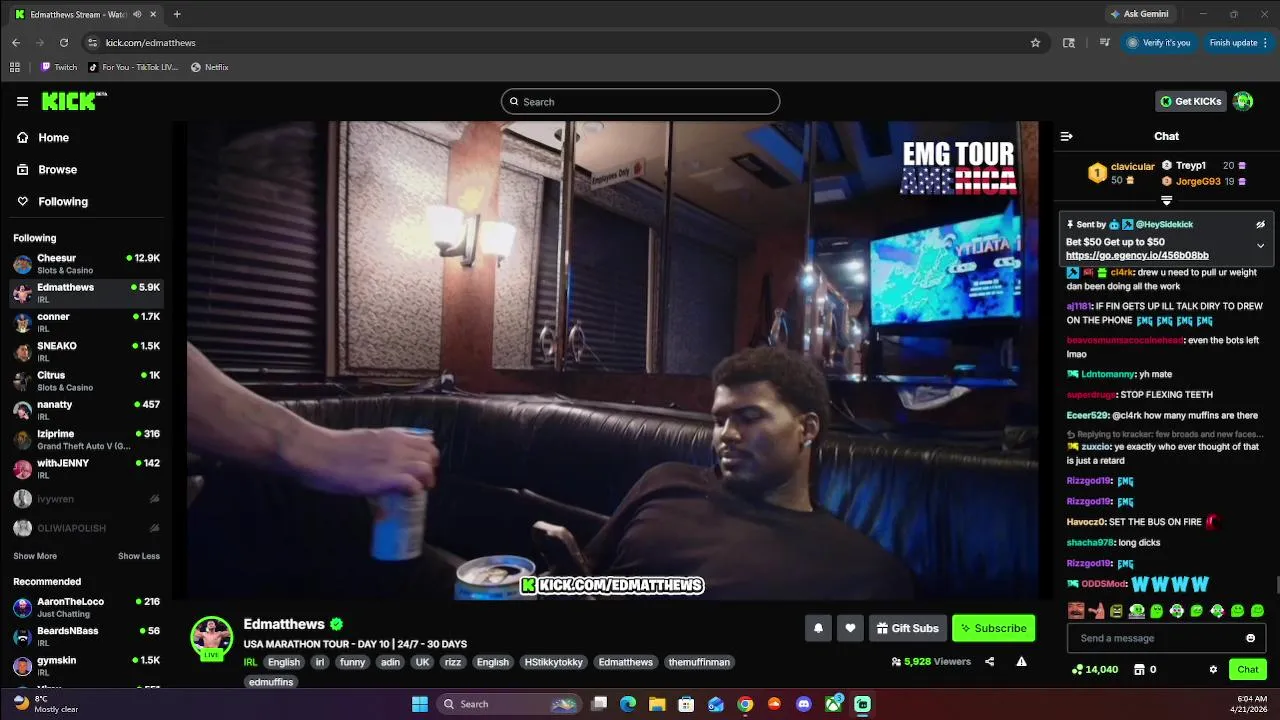This screenshot has width=1280, height=720.
Task: Click the Gift Subs button
Action: pyautogui.click(x=908, y=628)
